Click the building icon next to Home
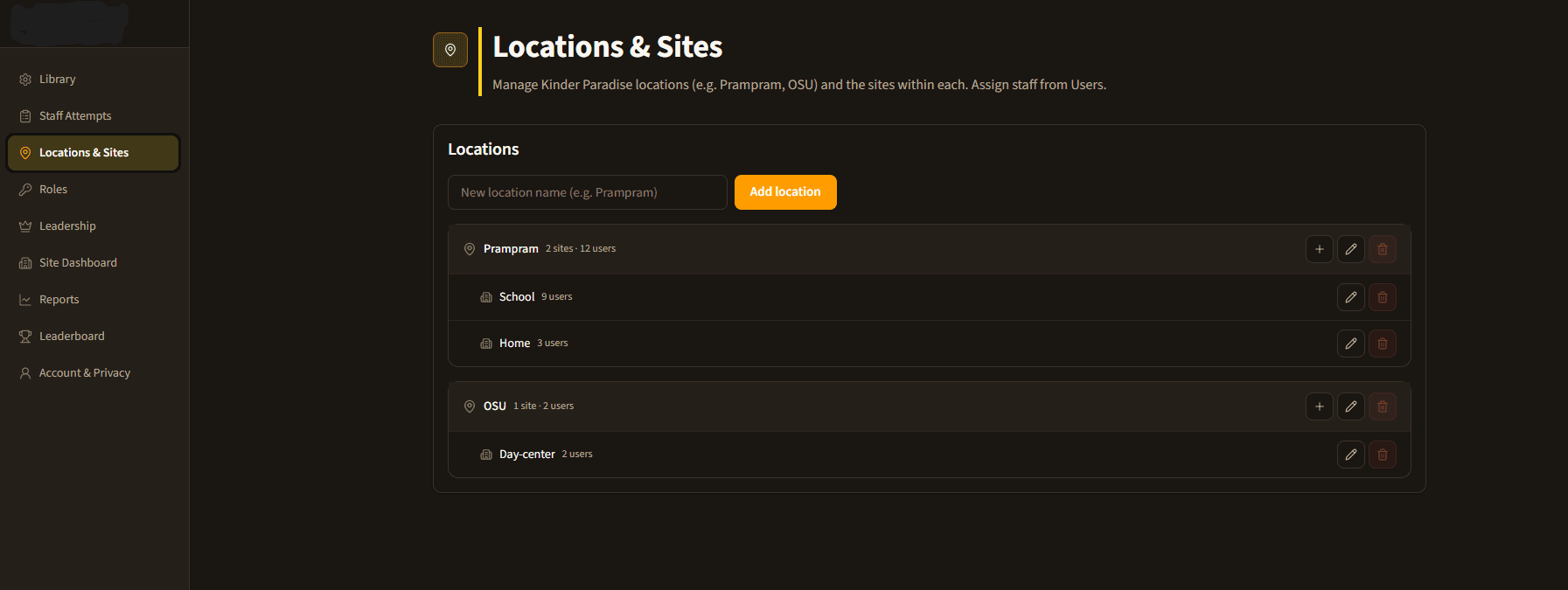This screenshot has height=590, width=1568. click(486, 344)
